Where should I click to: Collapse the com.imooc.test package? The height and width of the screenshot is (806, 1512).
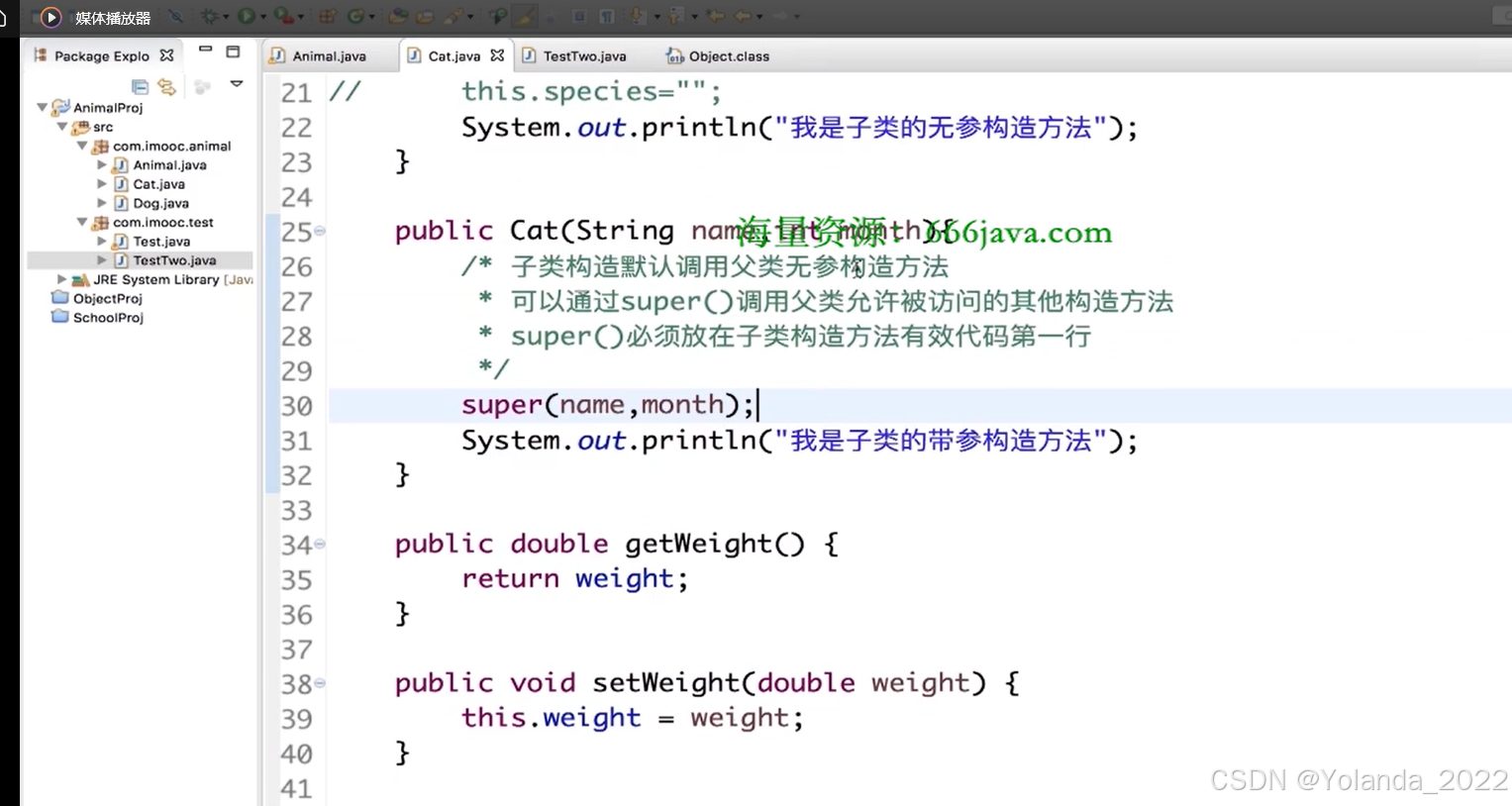[82, 222]
